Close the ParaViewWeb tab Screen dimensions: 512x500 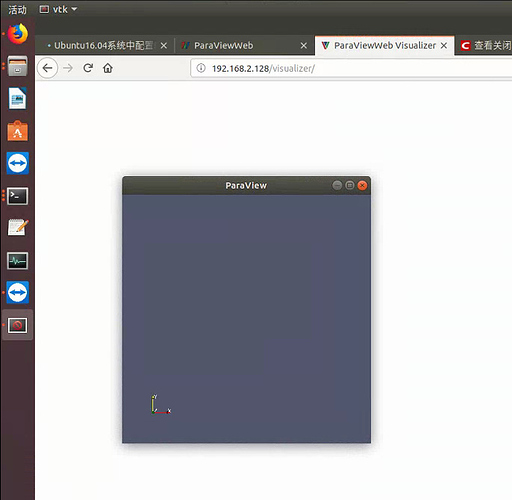tap(304, 46)
